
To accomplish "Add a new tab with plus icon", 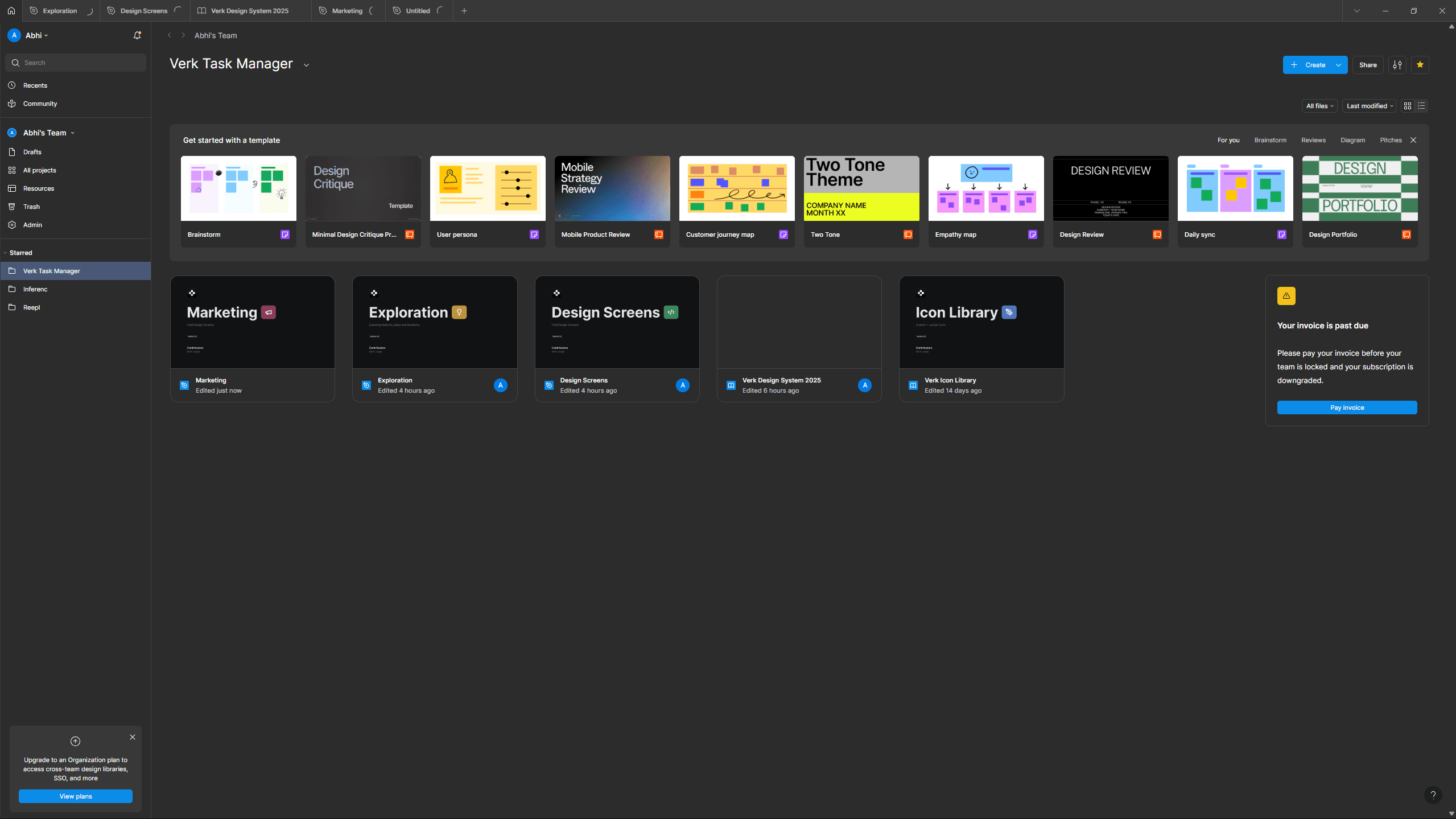I will (464, 11).
